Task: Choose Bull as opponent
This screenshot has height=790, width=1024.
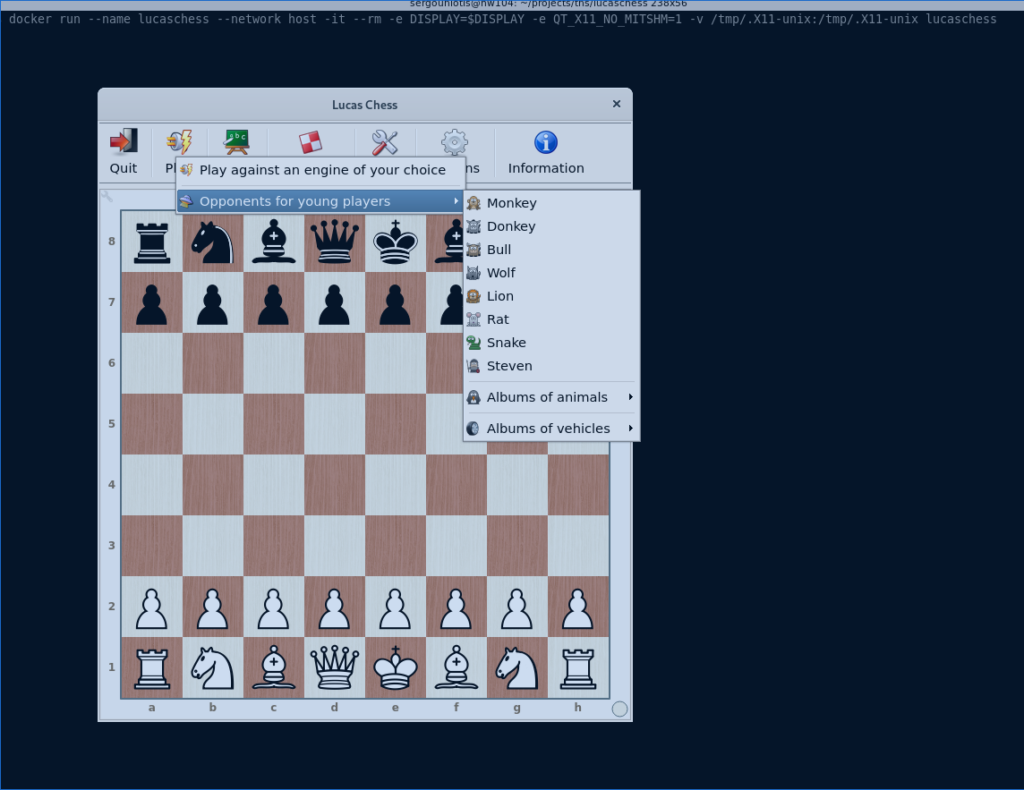Action: coord(551,249)
